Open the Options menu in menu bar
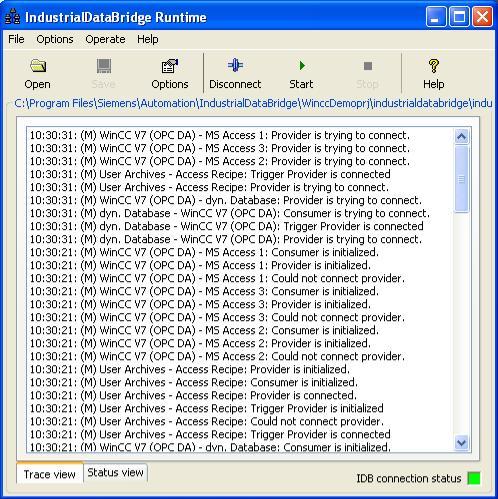Screen dimensions: 498x499 tap(55, 39)
